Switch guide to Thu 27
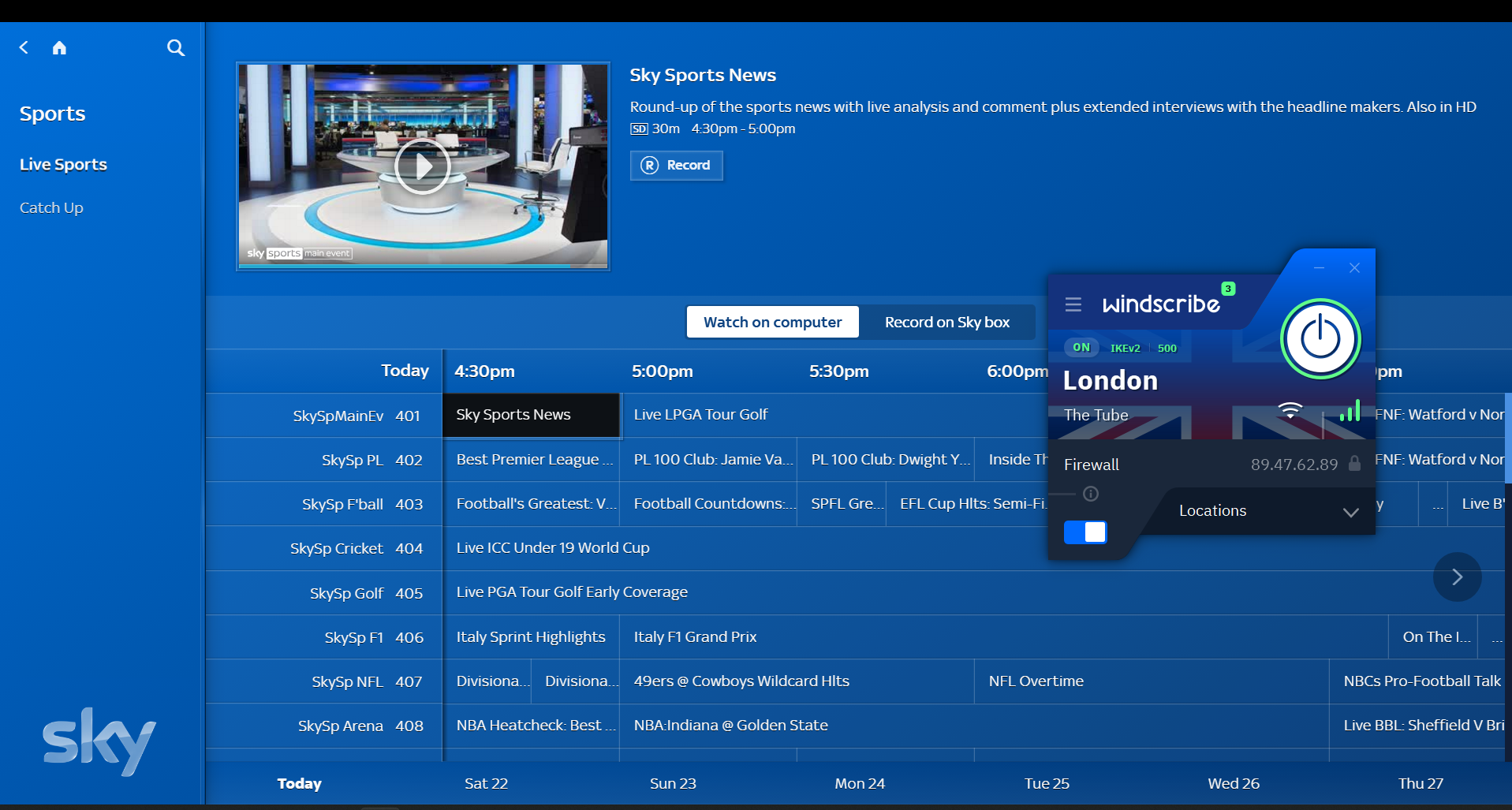 pos(1421,783)
